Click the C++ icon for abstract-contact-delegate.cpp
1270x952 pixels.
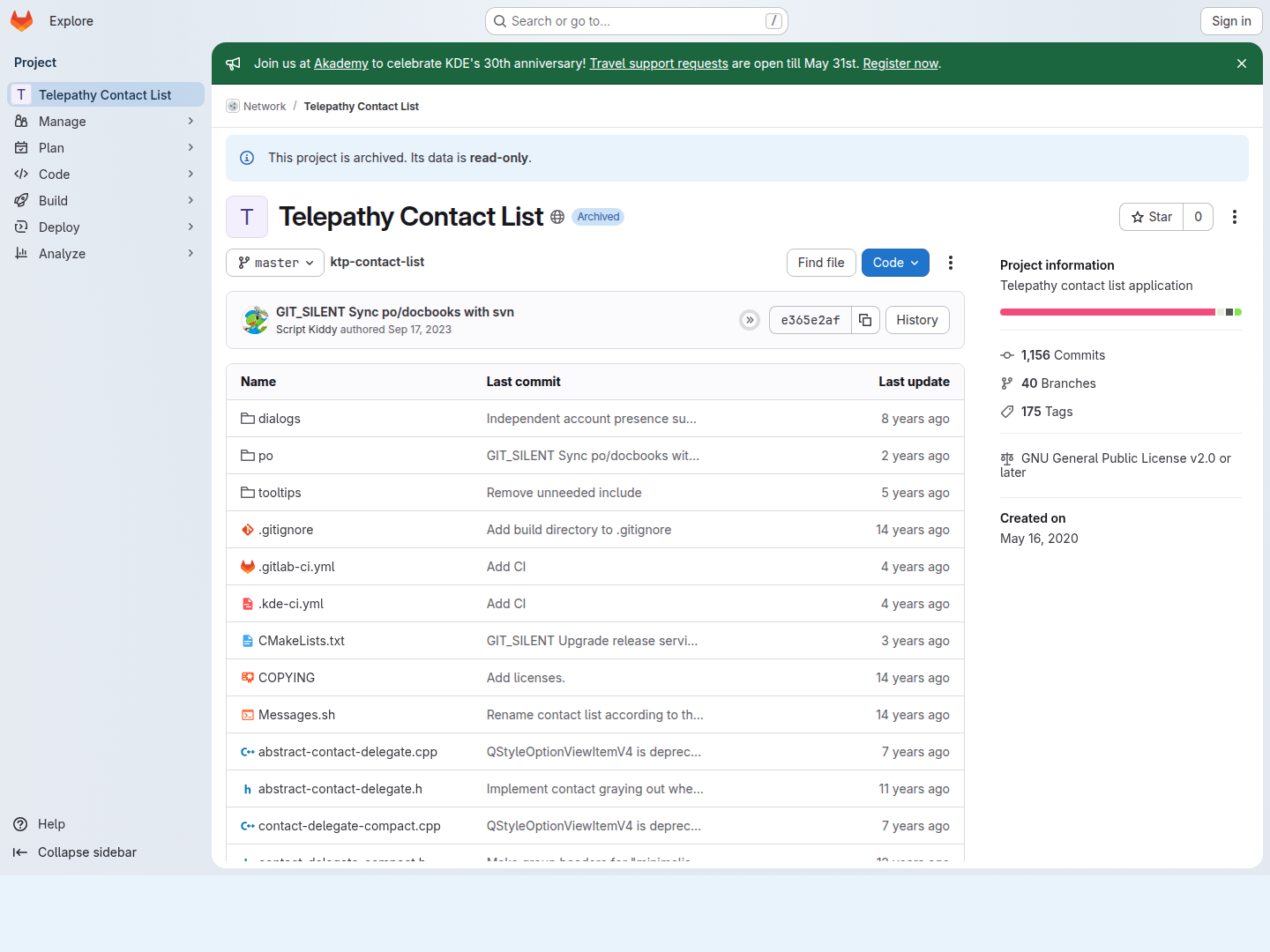[248, 752]
